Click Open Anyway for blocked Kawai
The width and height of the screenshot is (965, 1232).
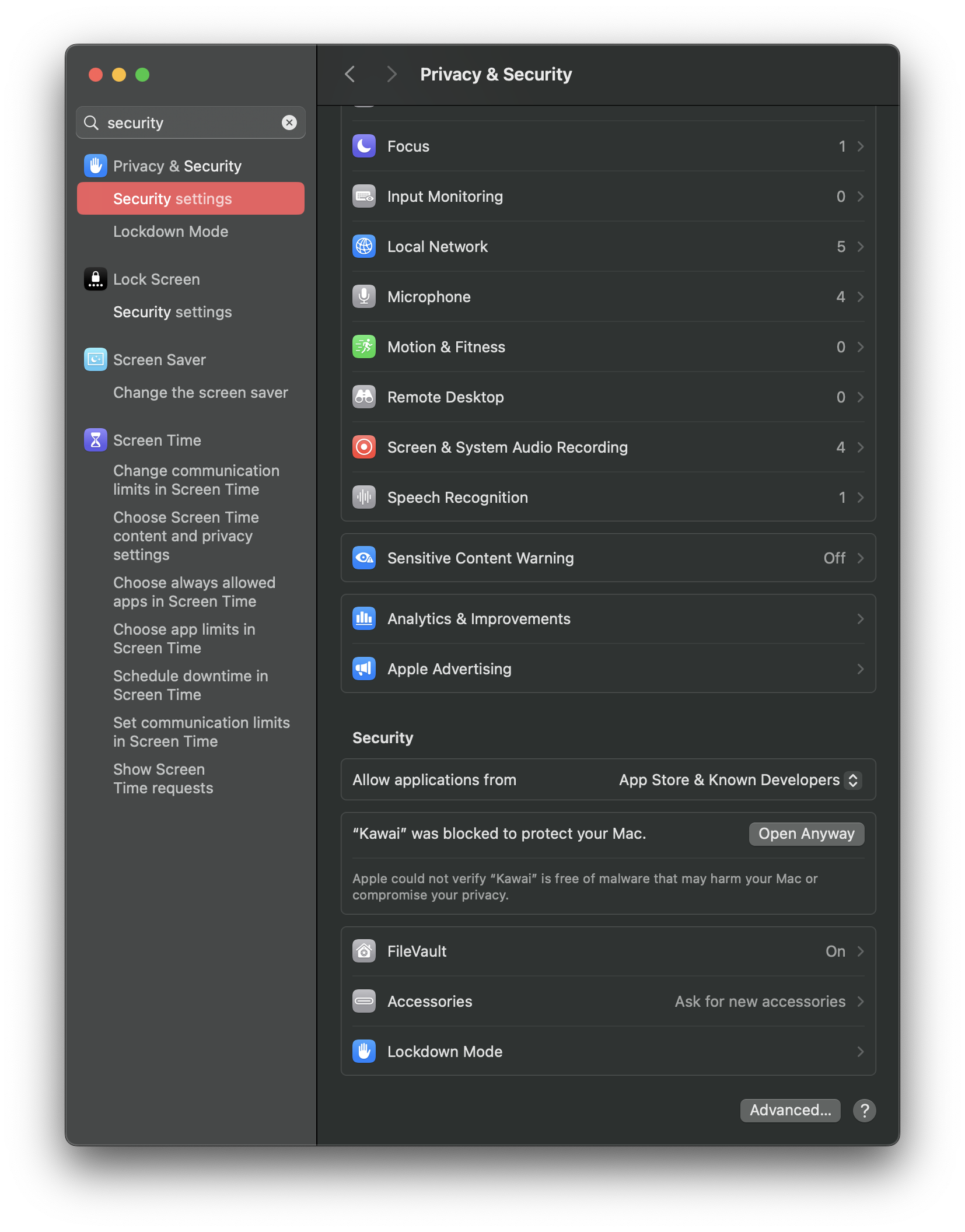coord(806,834)
